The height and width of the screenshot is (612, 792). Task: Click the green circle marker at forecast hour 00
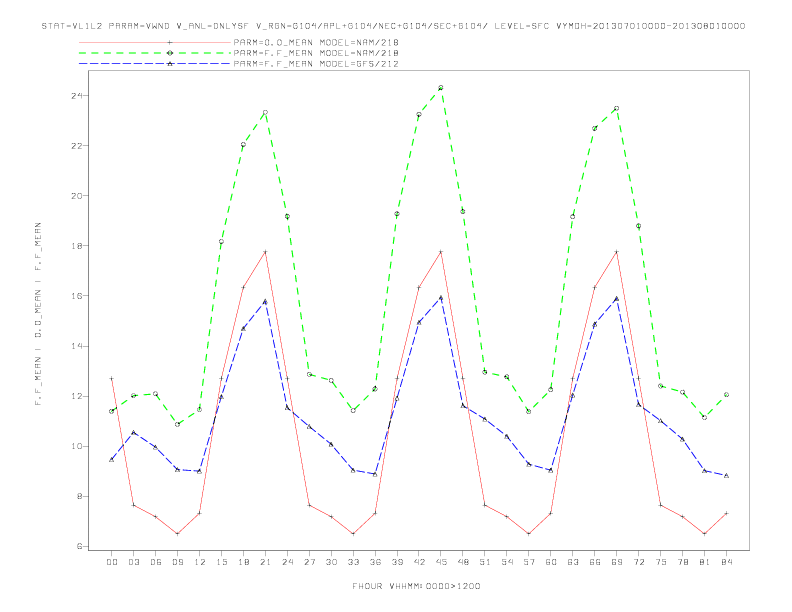pyautogui.click(x=112, y=411)
